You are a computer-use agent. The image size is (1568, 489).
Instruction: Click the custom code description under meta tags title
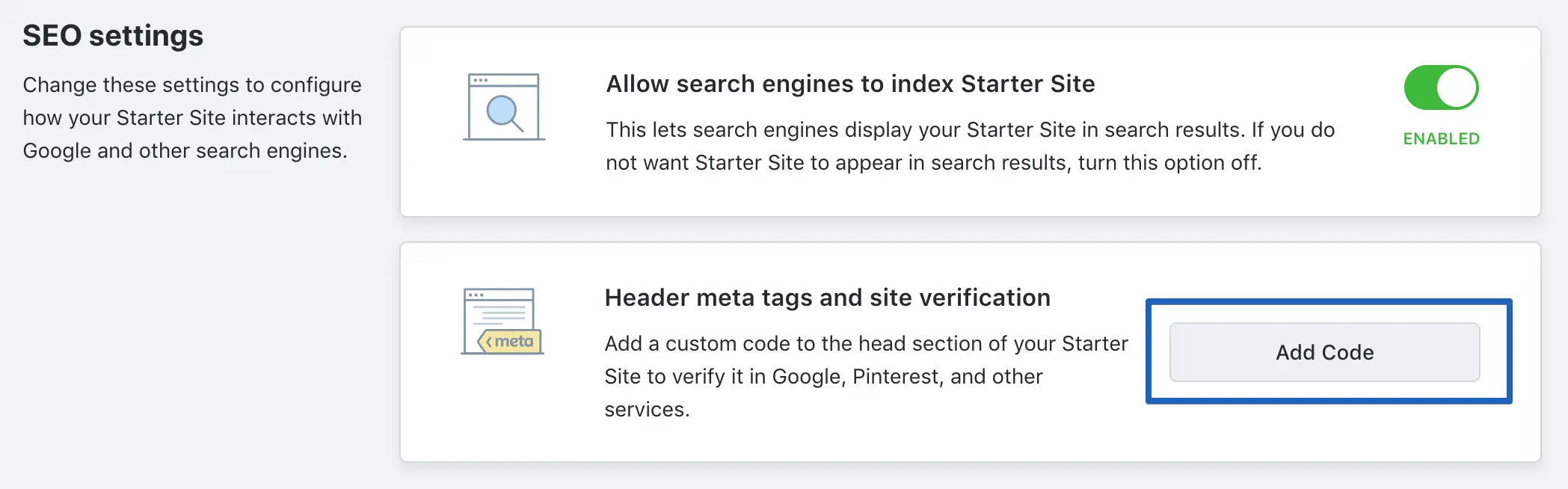click(866, 376)
